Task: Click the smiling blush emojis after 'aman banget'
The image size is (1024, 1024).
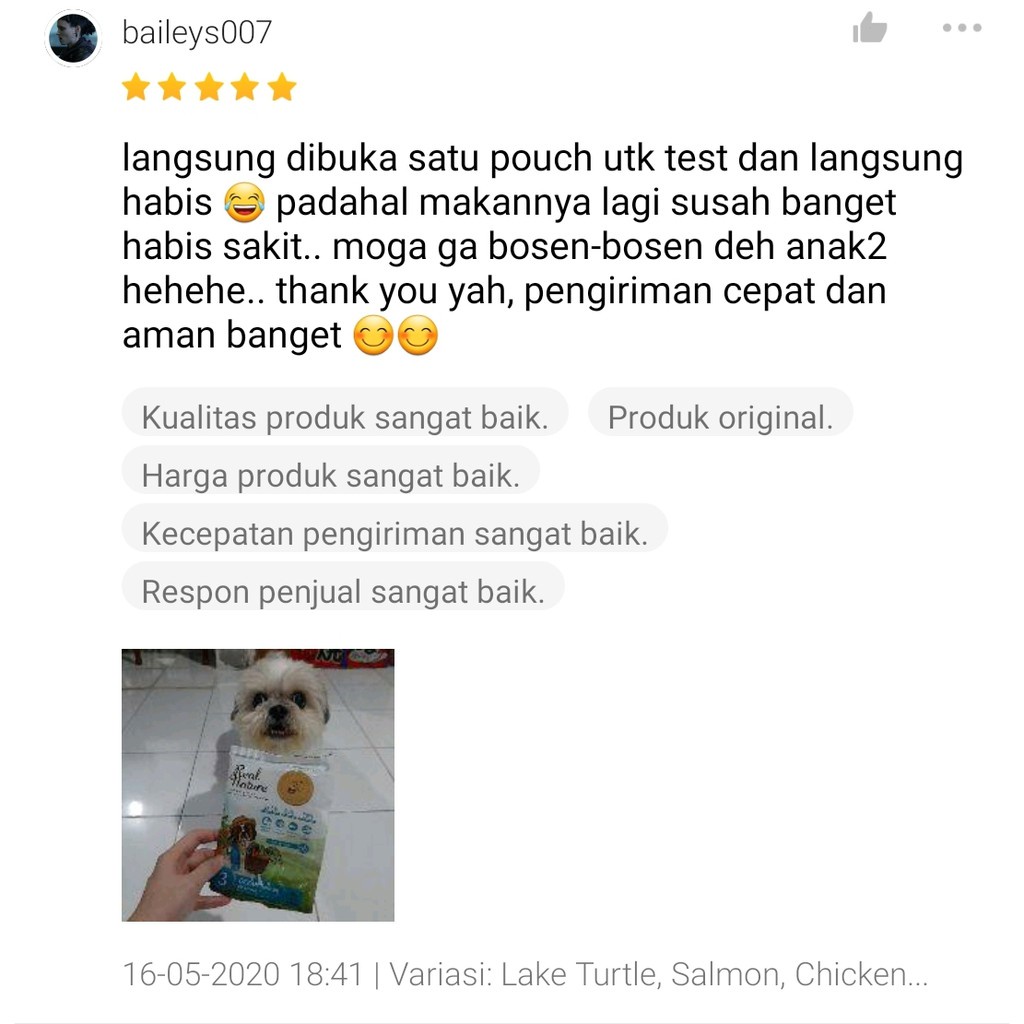Action: [395, 336]
